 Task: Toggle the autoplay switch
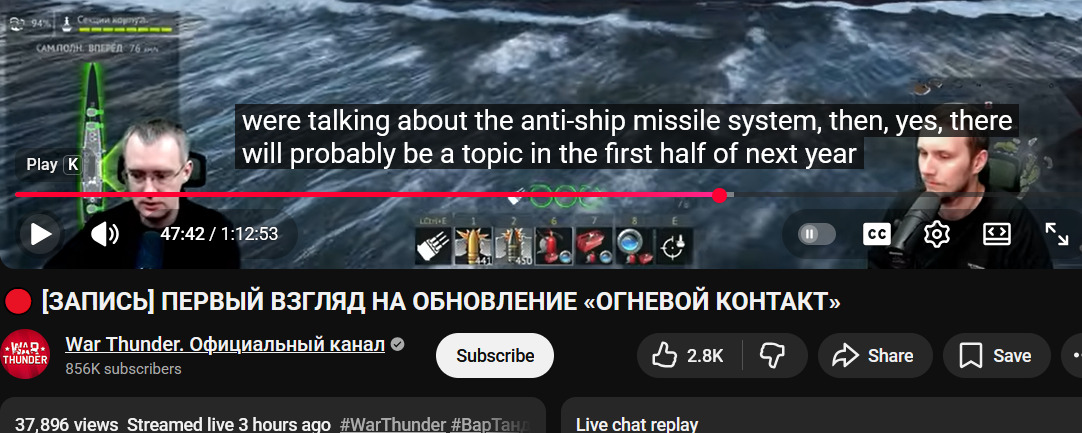(816, 234)
